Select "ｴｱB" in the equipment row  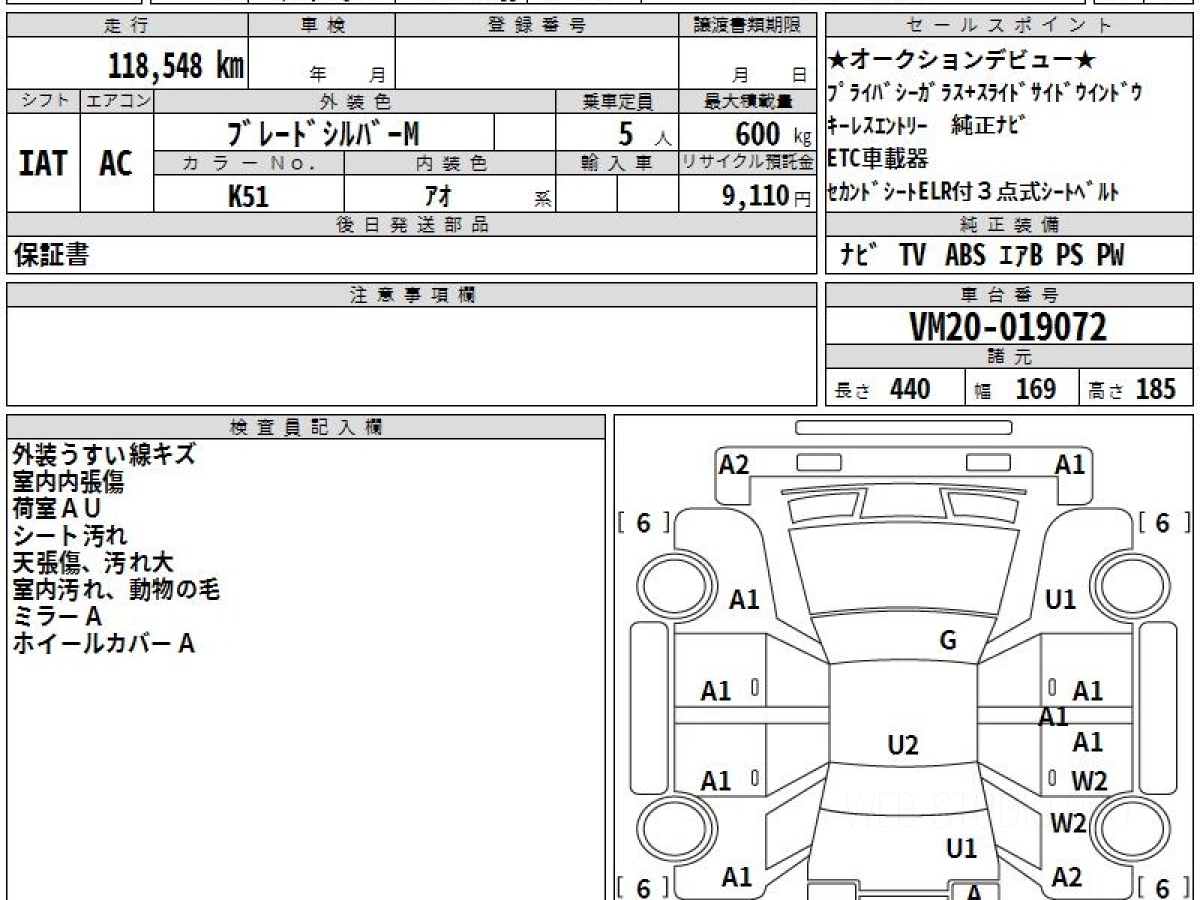point(1020,255)
